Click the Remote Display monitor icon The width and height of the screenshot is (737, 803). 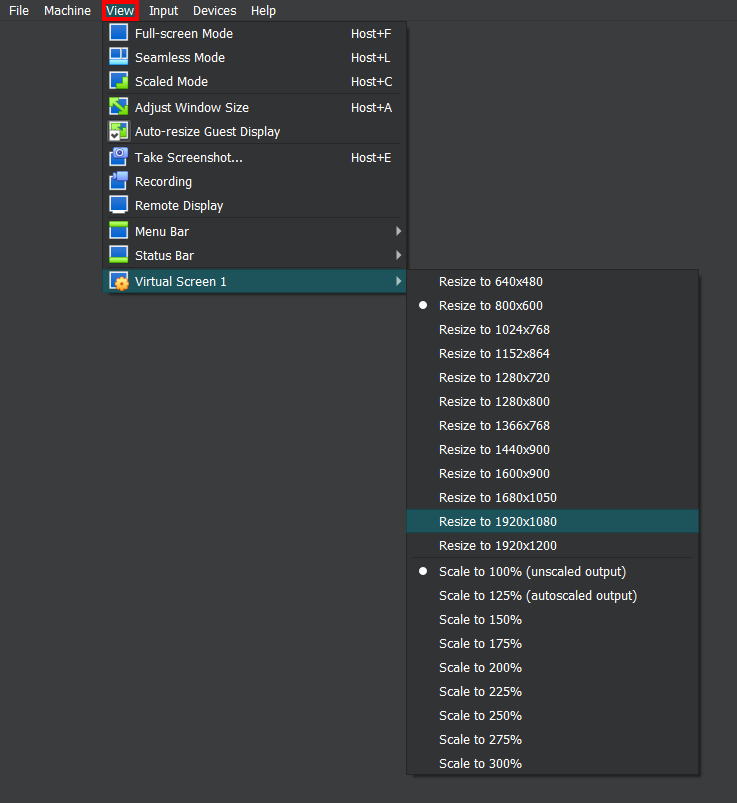119,205
